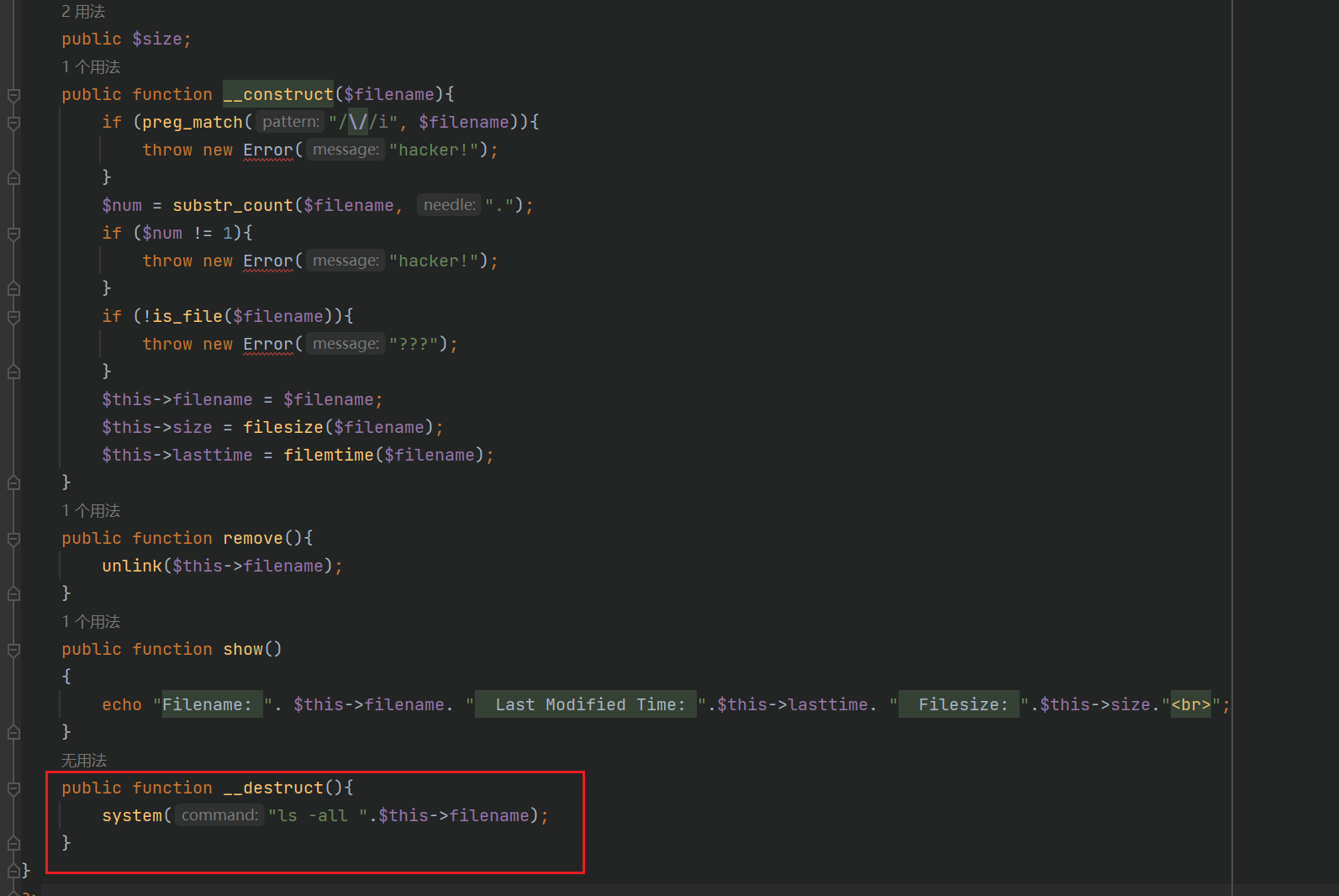The height and width of the screenshot is (896, 1339).
Task: Click the remove method name
Action: coord(253,539)
